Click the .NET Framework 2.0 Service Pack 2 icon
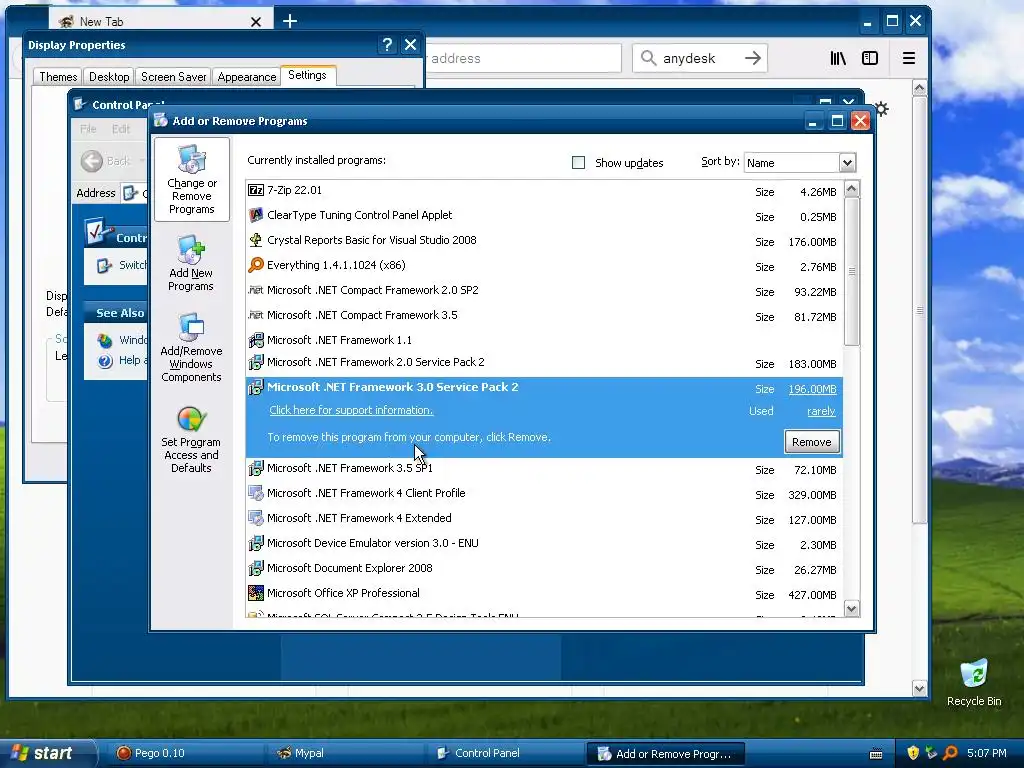Viewport: 1024px width, 768px height. click(256, 362)
